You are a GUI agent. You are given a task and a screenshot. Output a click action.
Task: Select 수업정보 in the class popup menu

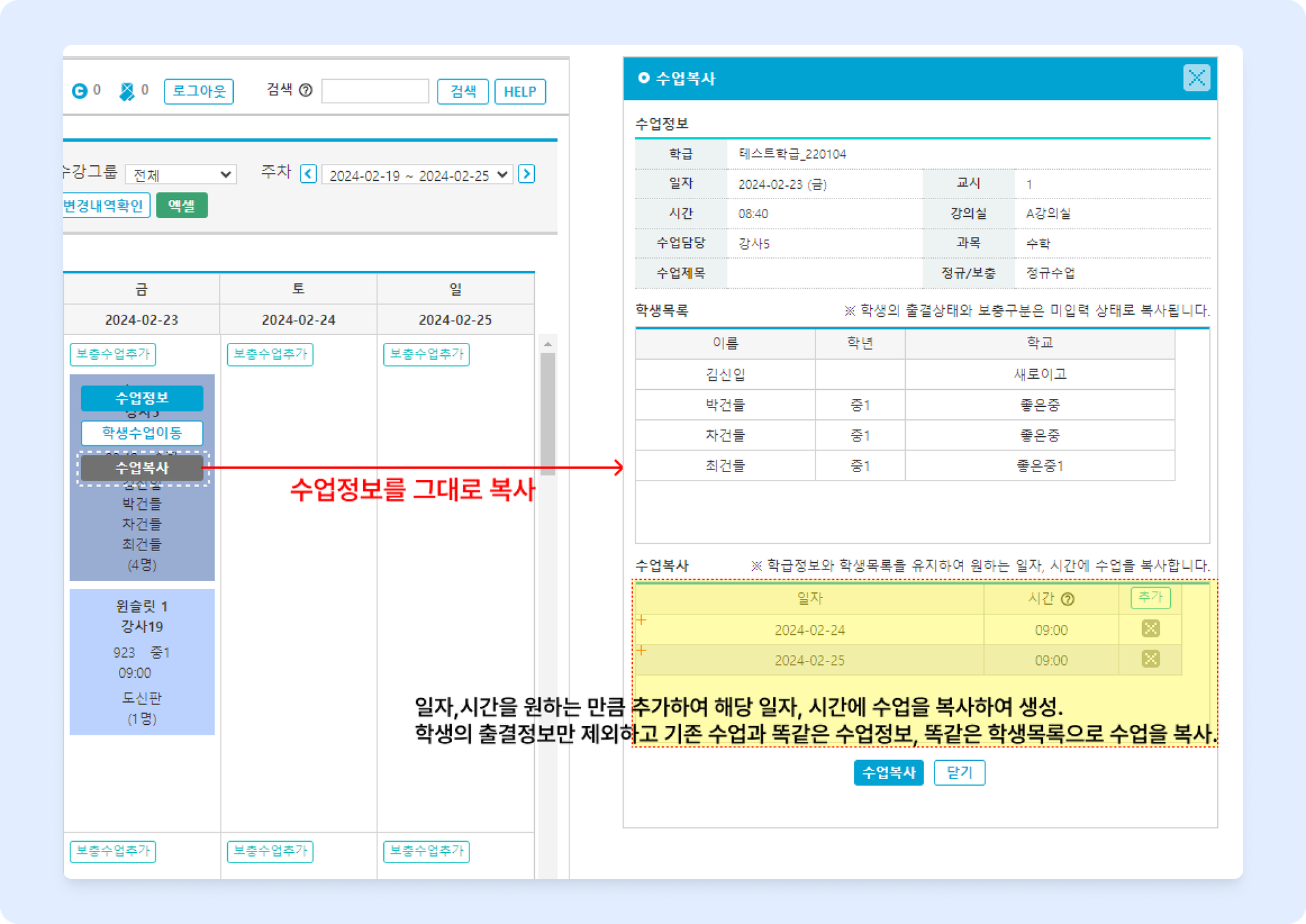point(142,398)
